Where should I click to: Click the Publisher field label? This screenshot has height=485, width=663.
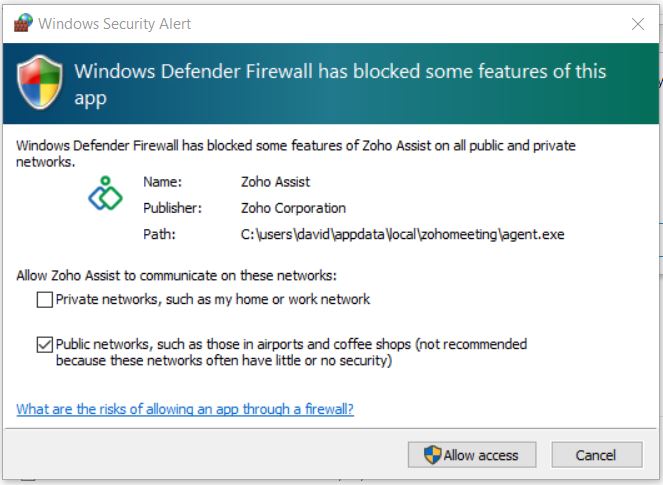coord(172,209)
